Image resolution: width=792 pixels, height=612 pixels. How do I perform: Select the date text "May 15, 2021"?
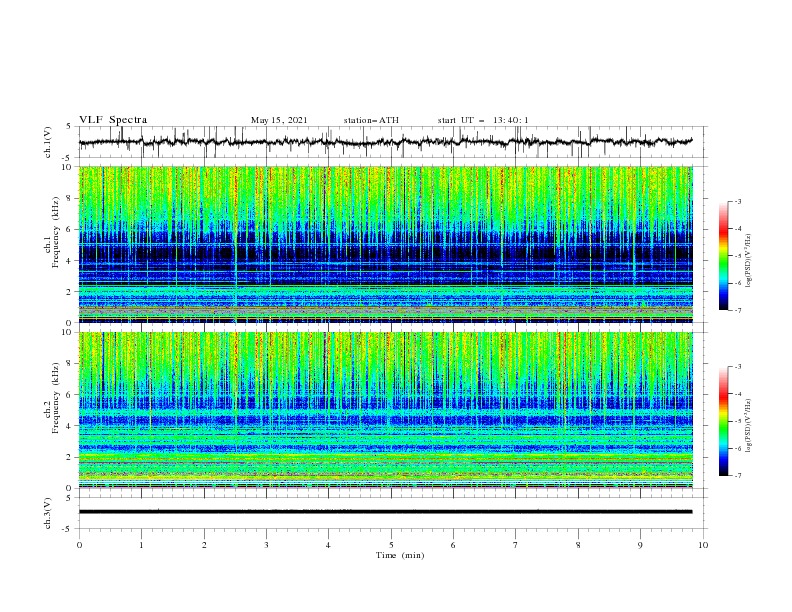pos(279,120)
